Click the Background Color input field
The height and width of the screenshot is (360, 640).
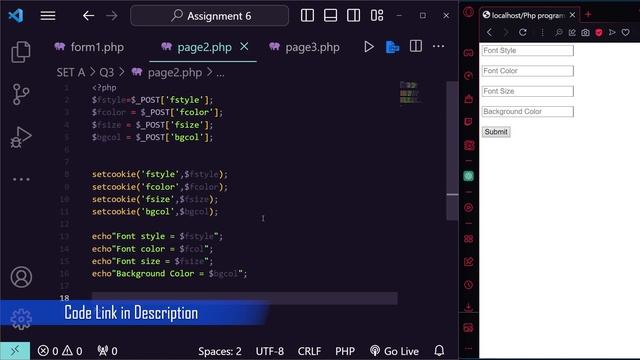click(527, 111)
